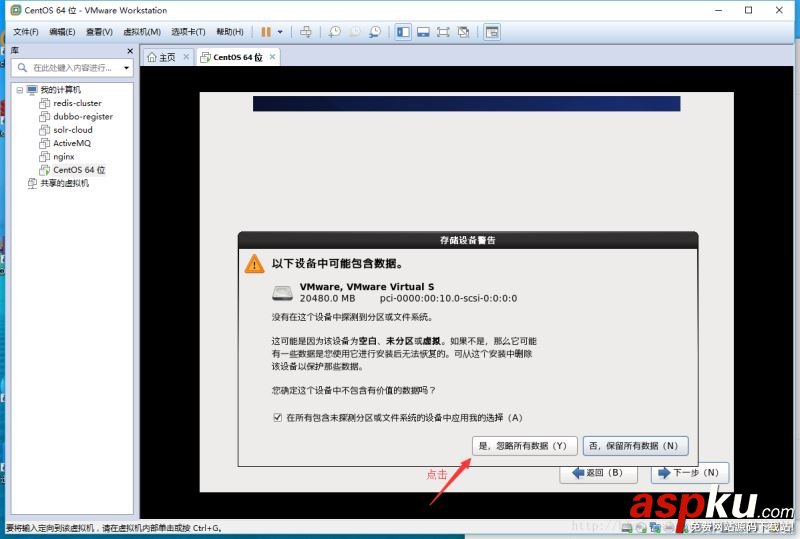Pause the virtual machine with the orange Pause icon
Screen dimensions: 800x539
(266, 32)
